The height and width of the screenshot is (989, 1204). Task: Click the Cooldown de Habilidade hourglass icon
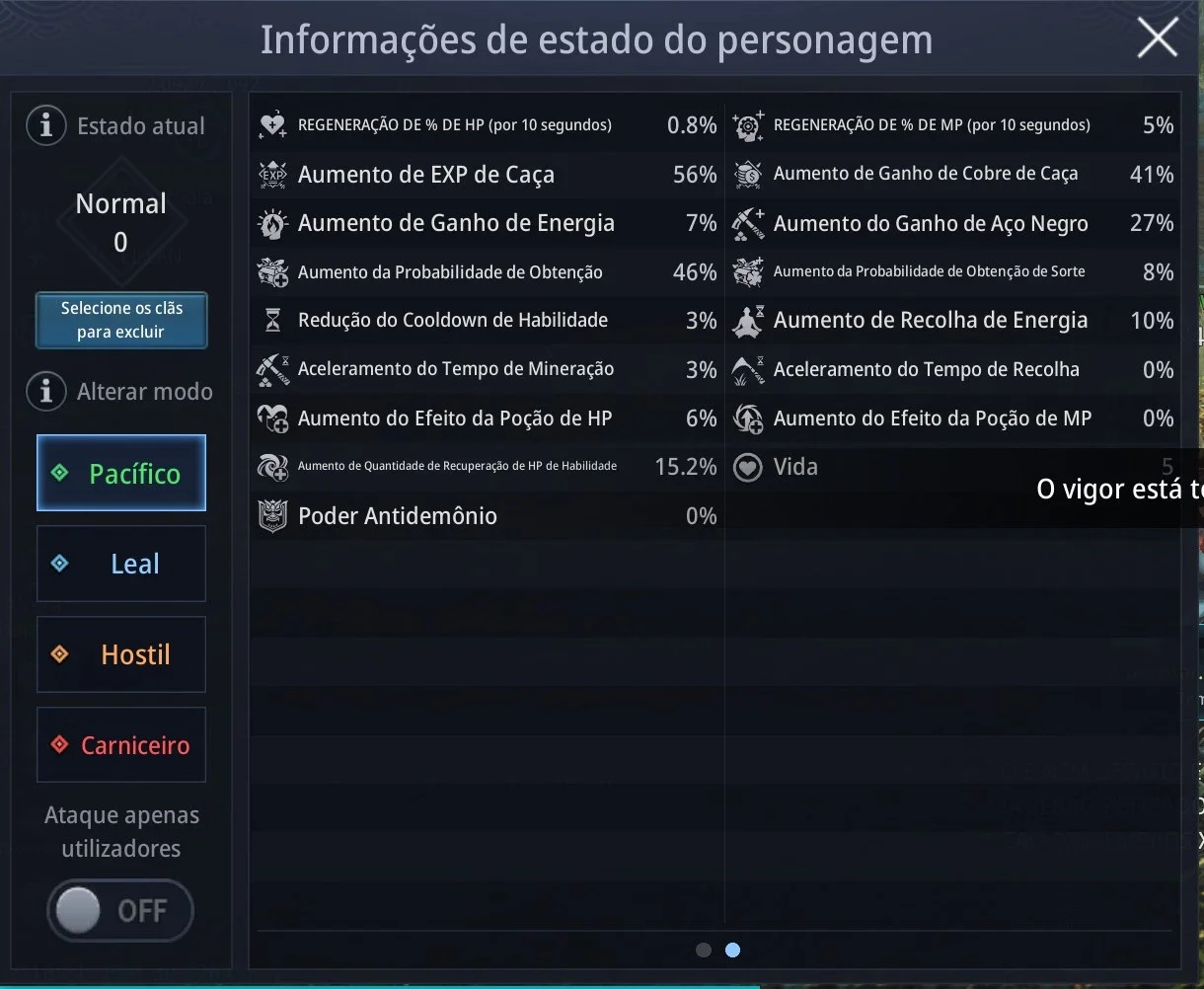pos(272,321)
